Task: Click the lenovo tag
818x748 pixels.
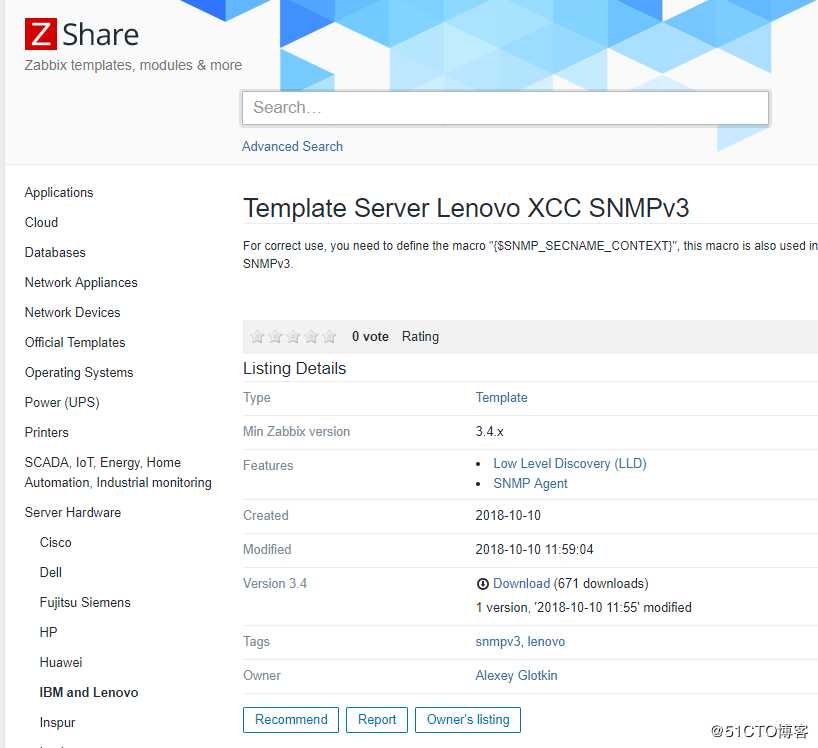Action: point(546,642)
